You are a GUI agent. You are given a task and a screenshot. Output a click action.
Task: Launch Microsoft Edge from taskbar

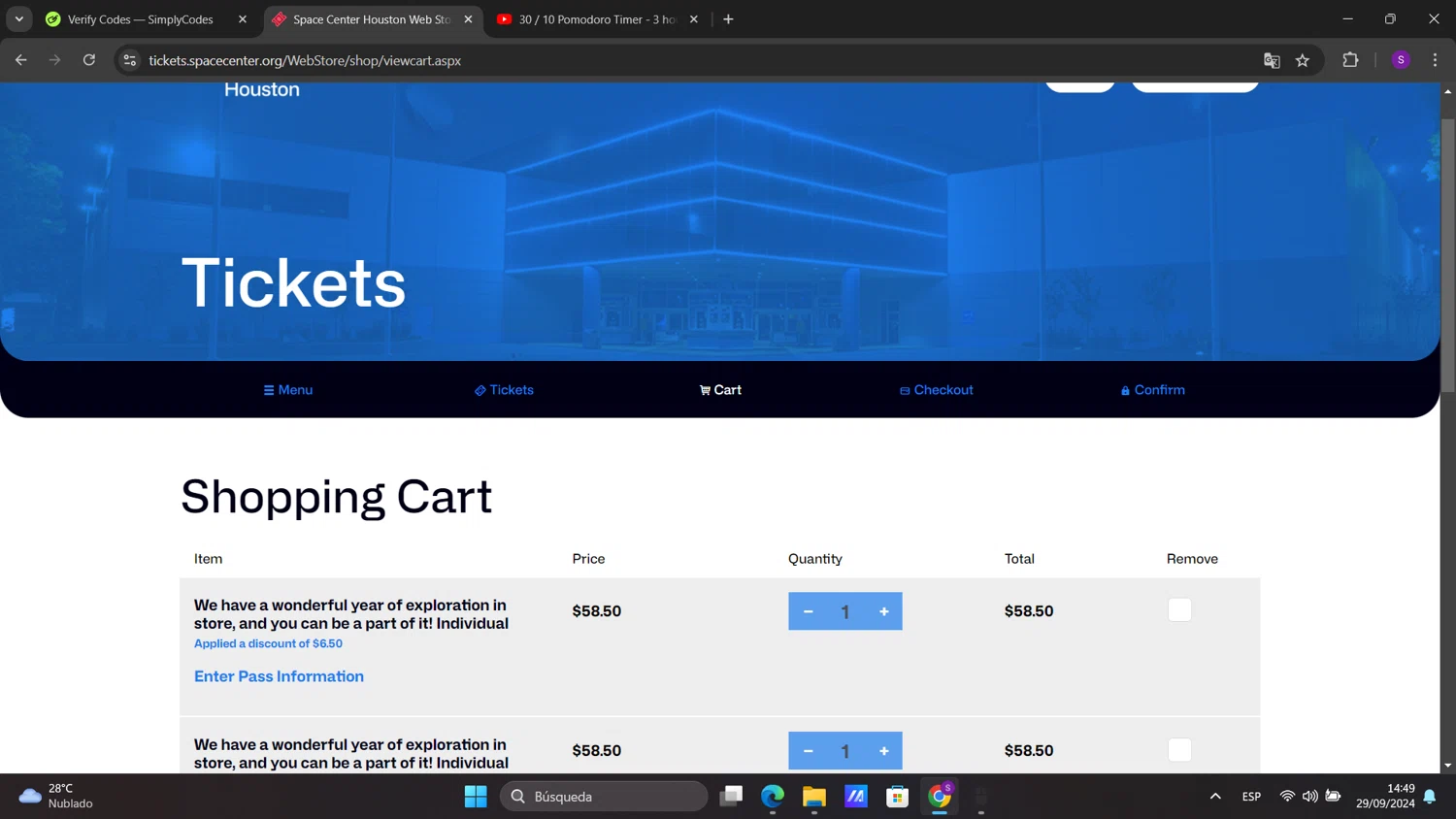pos(773,797)
